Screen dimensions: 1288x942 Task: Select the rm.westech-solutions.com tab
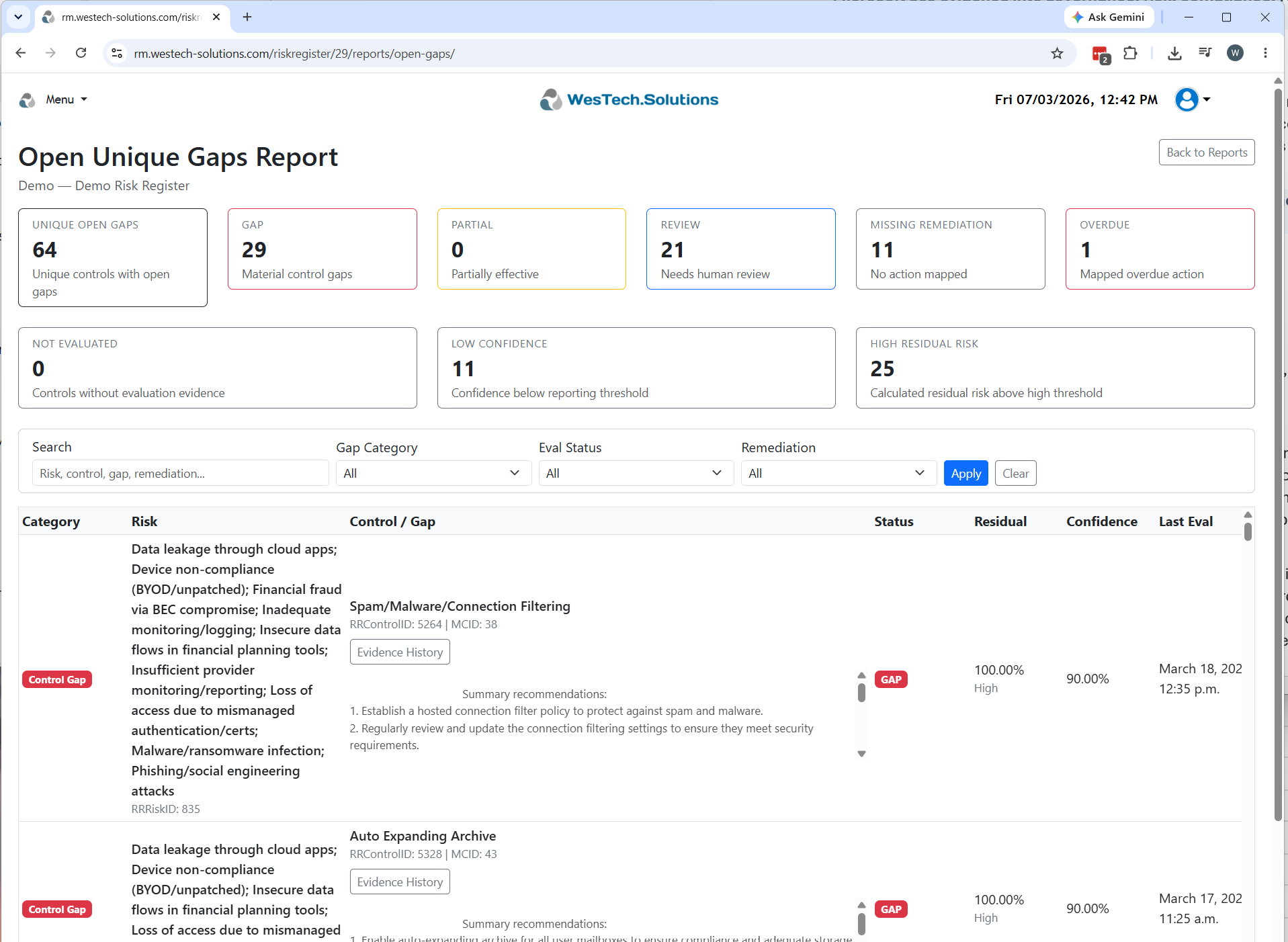click(132, 17)
